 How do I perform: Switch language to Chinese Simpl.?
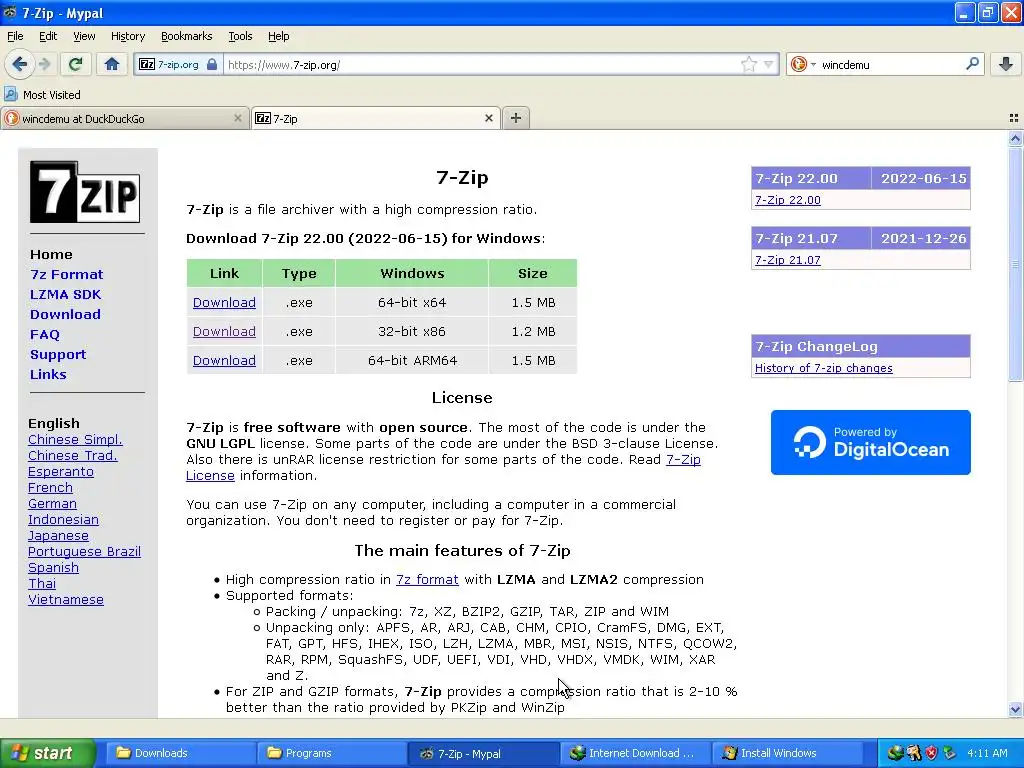[x=75, y=440]
